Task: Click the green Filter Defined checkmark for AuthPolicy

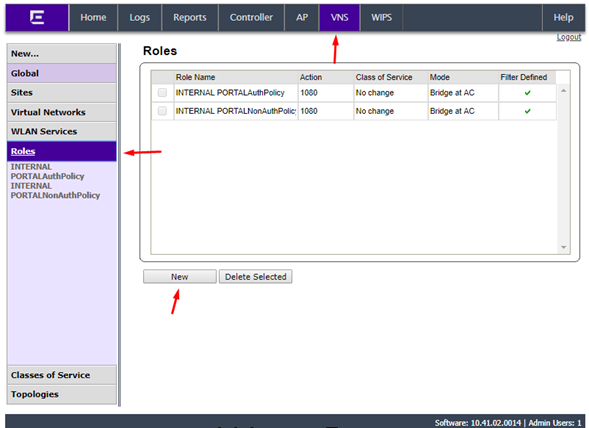Action: [527, 93]
